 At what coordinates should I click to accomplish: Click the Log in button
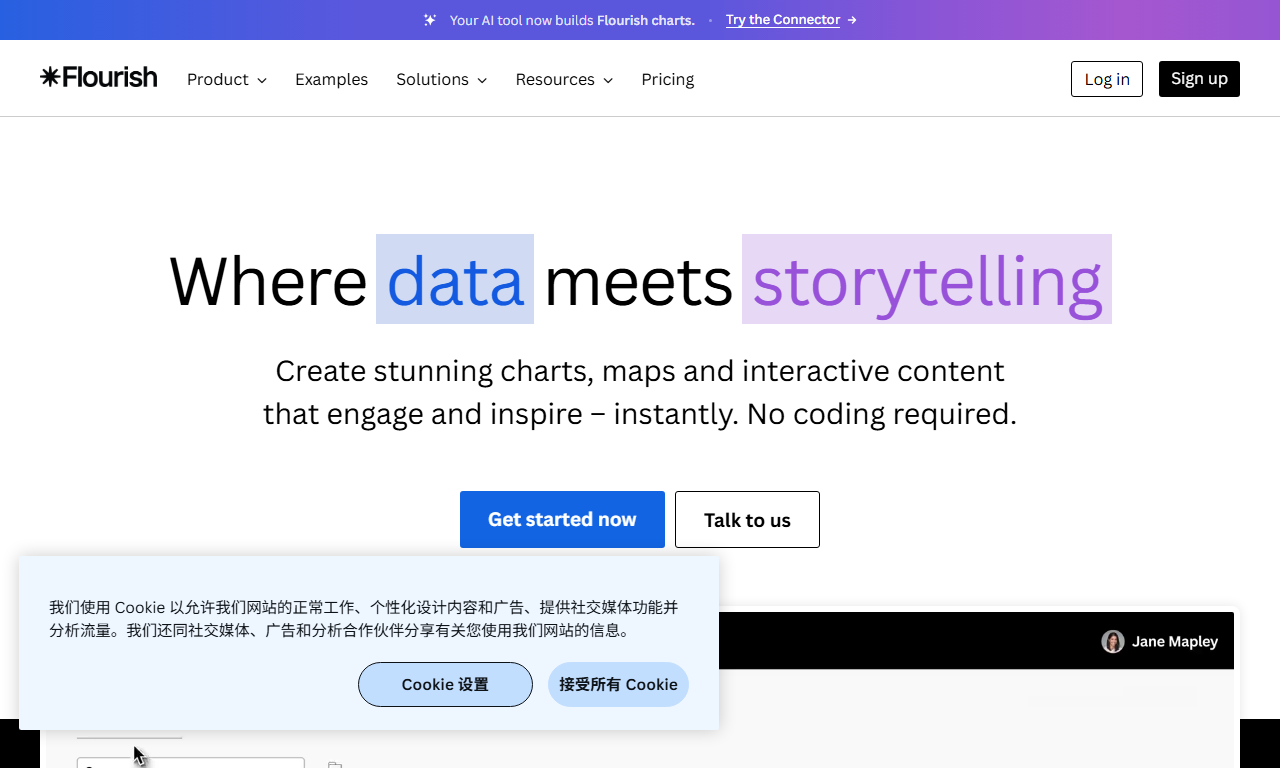point(1107,79)
